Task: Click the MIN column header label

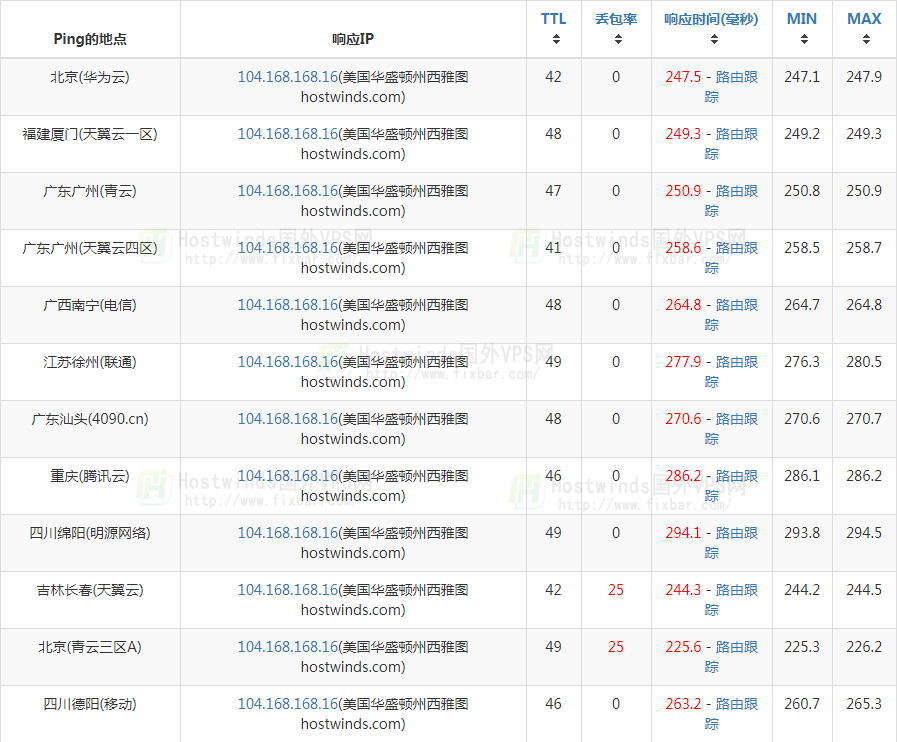Action: (x=801, y=19)
